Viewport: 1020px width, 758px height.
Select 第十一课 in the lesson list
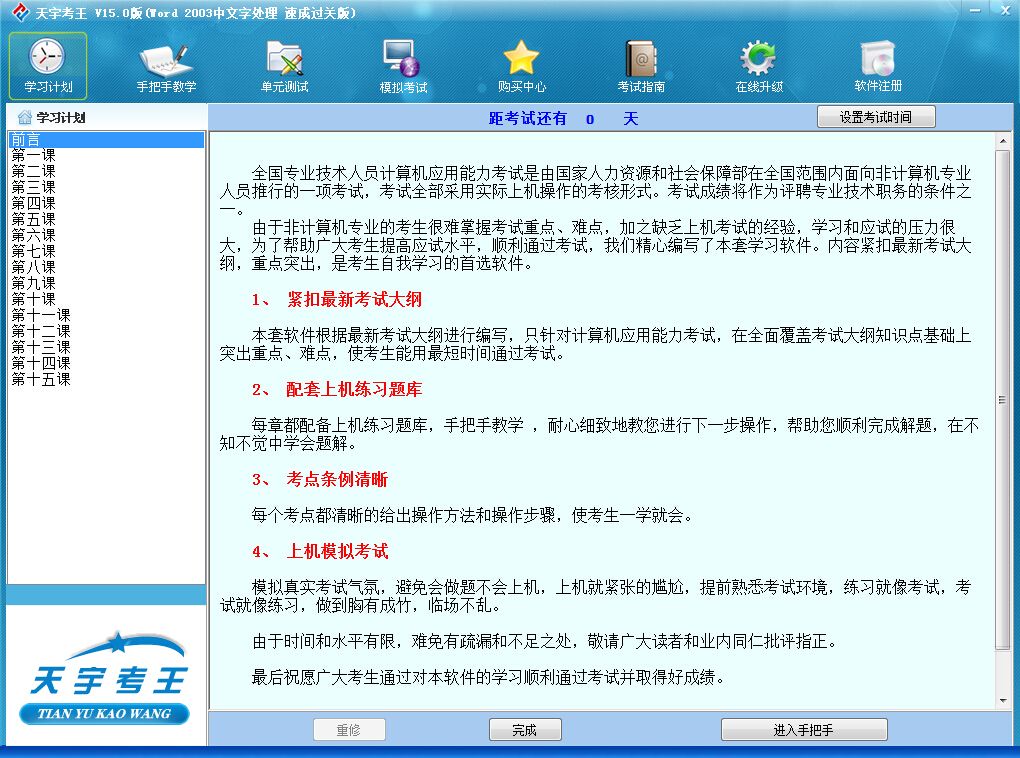106,315
